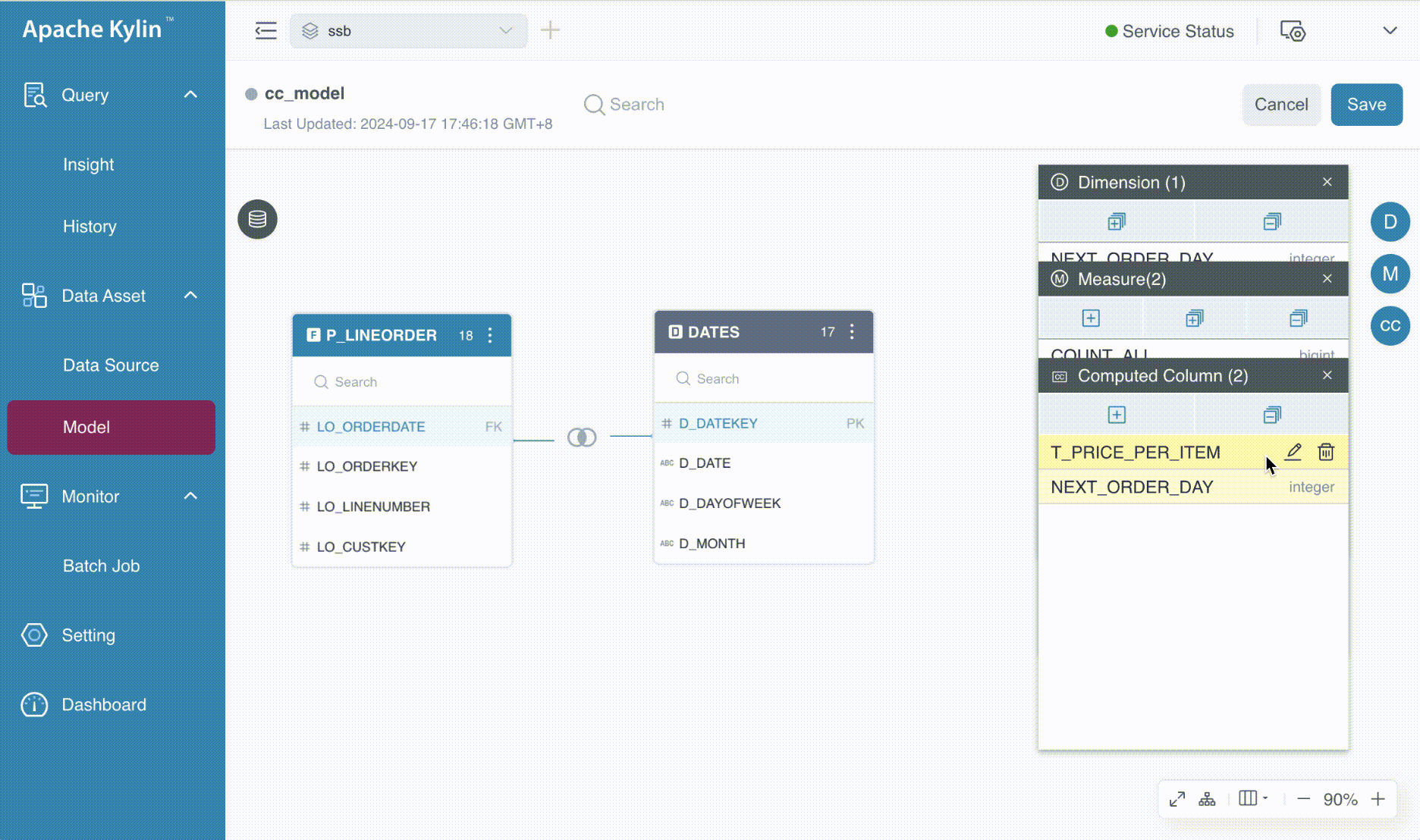The height and width of the screenshot is (840, 1420).
Task: Toggle the Measure panel with M button
Action: click(1390, 274)
